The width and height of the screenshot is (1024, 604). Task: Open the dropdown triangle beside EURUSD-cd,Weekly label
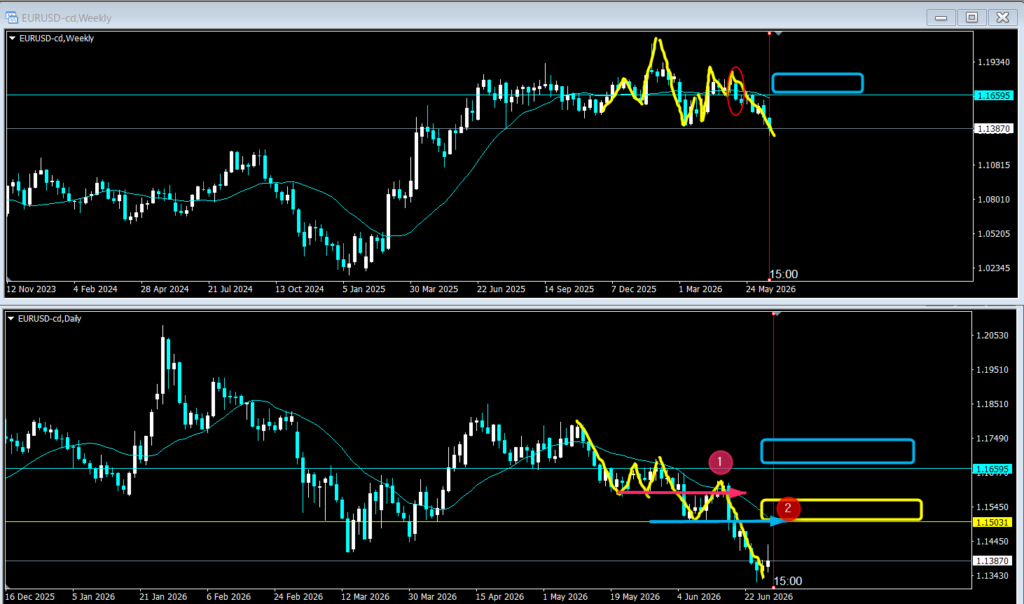click(12, 39)
